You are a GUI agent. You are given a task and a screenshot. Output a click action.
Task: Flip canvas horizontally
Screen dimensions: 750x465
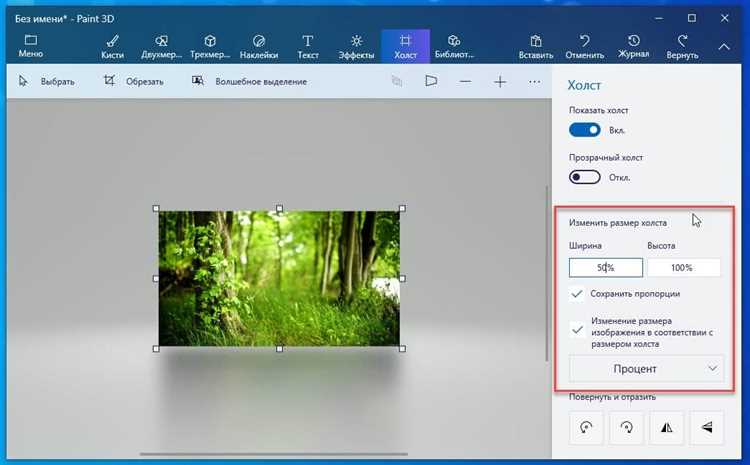coord(667,427)
